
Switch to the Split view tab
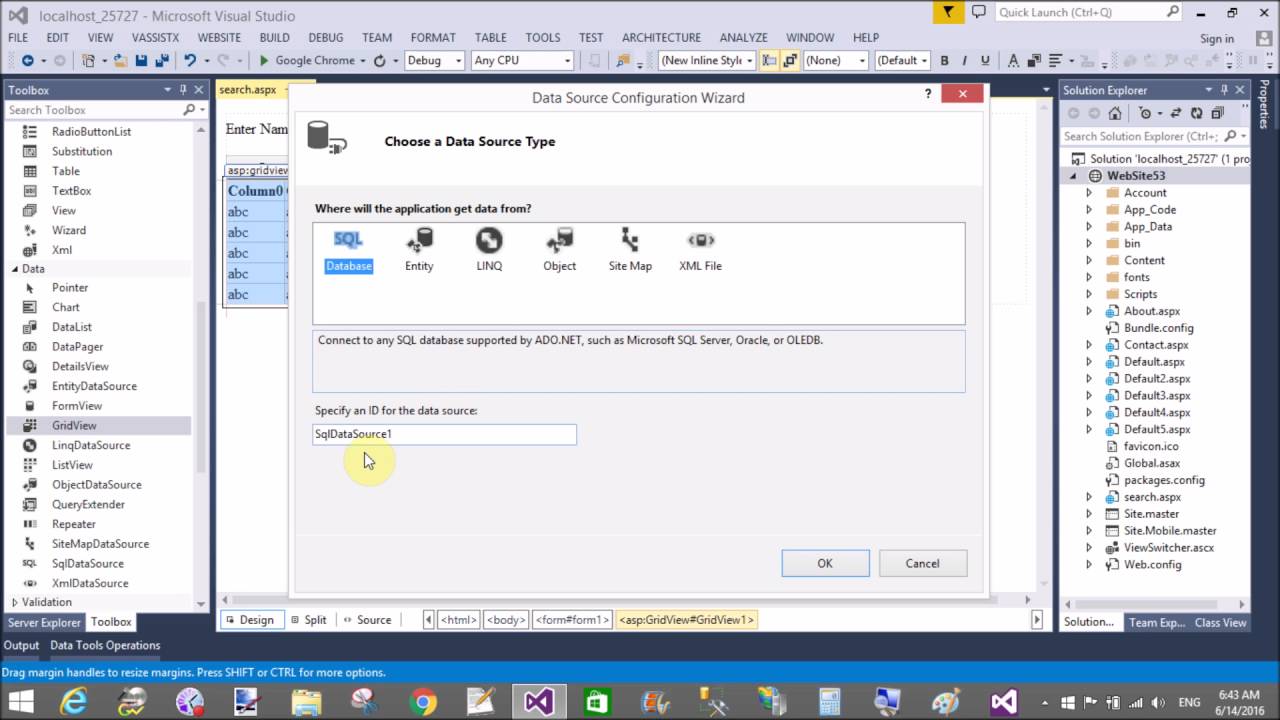pyautogui.click(x=308, y=620)
